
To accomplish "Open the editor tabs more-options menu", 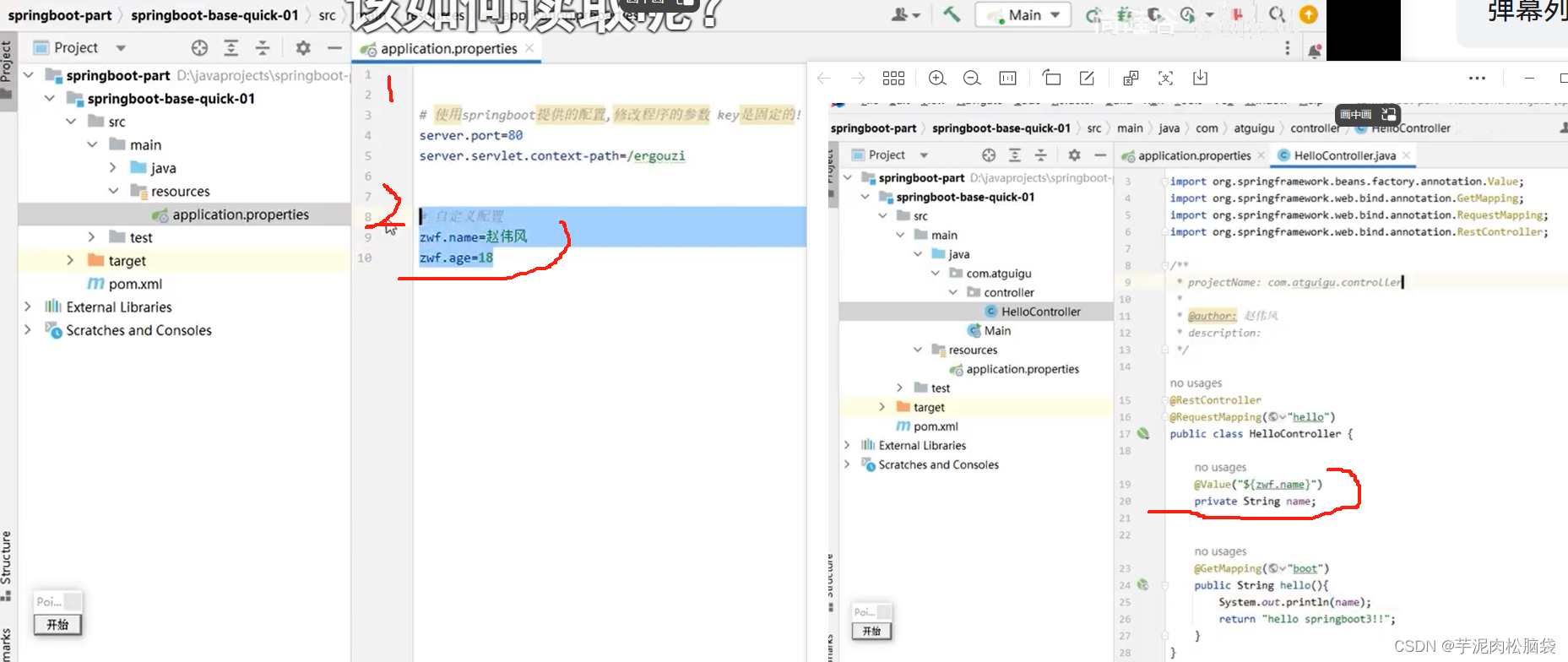I will pyautogui.click(x=1288, y=48).
